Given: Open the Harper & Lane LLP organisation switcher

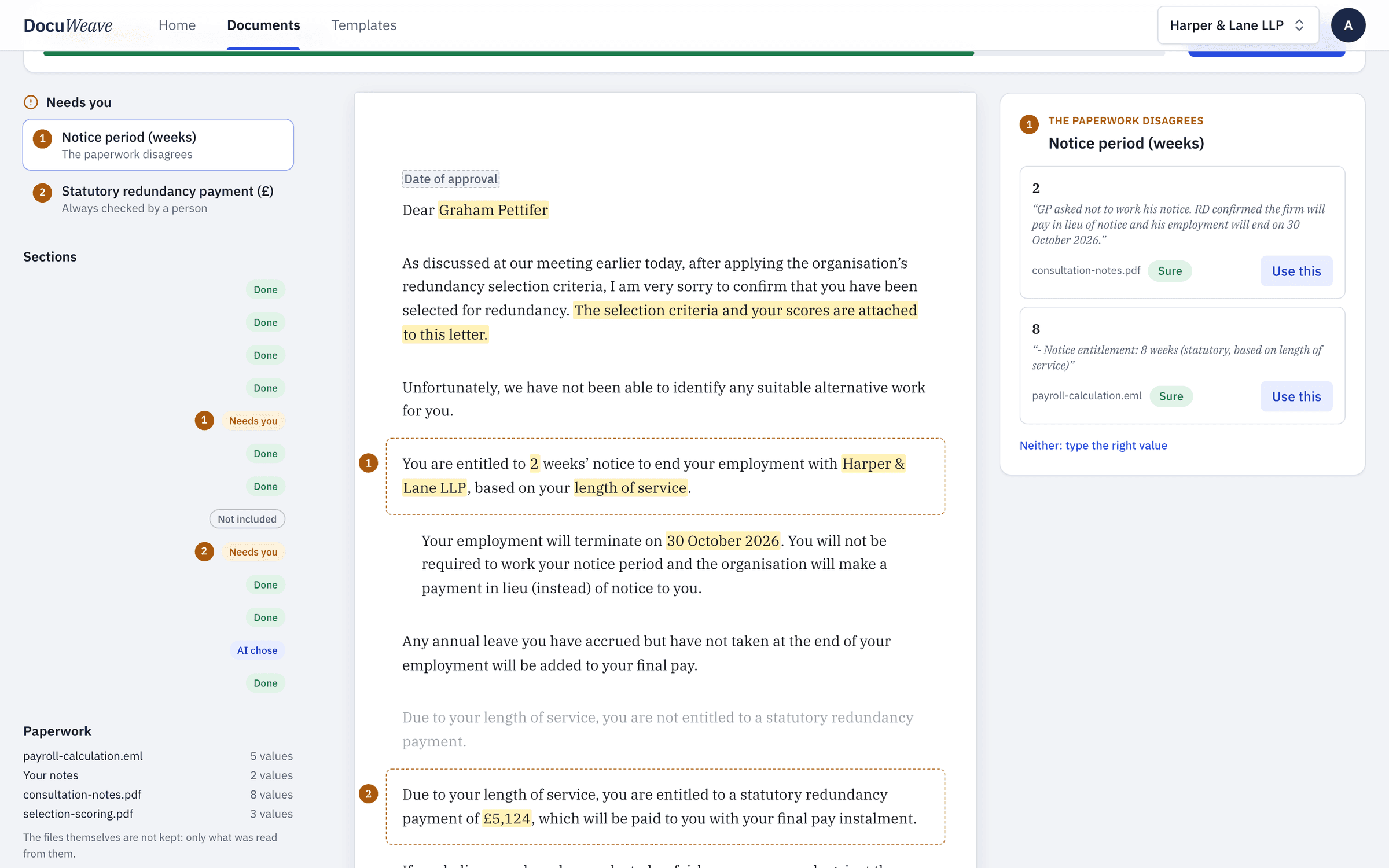Looking at the screenshot, I should point(1237,25).
